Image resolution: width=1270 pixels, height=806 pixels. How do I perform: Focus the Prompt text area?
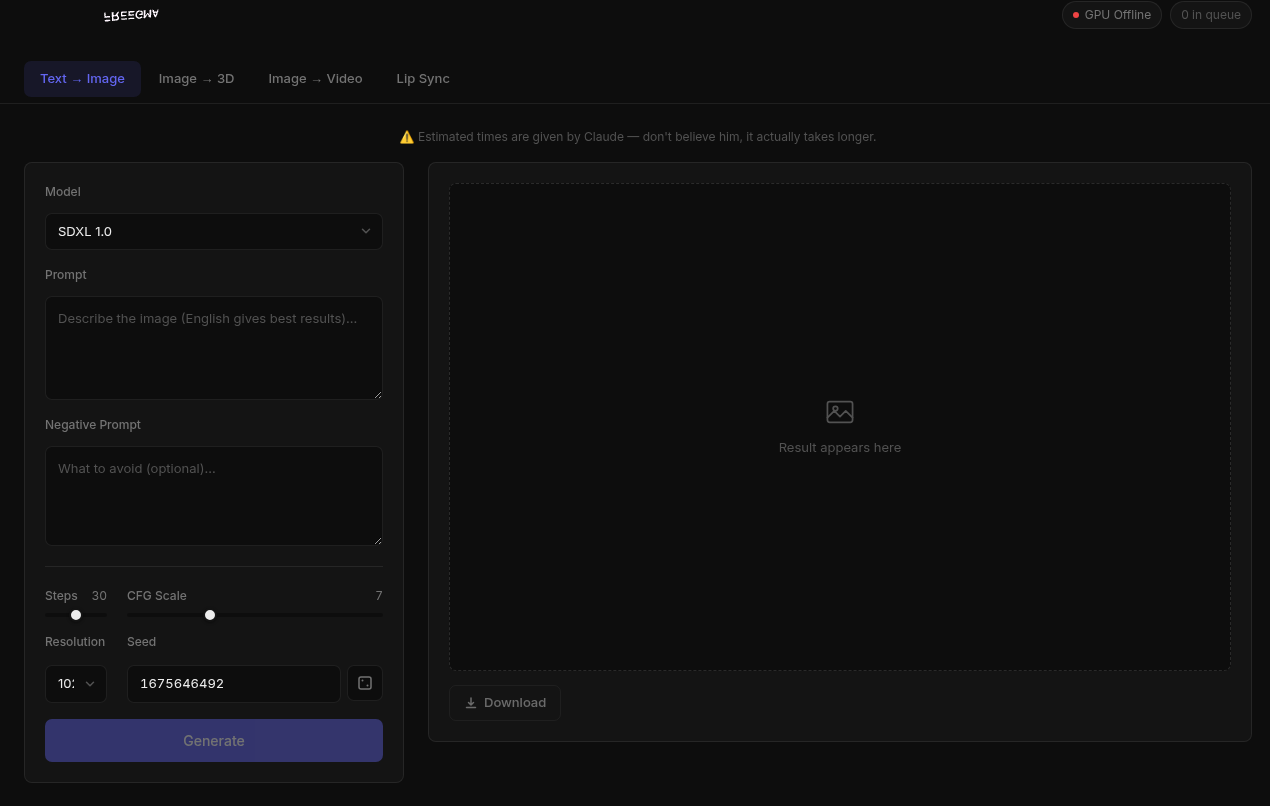tap(214, 348)
